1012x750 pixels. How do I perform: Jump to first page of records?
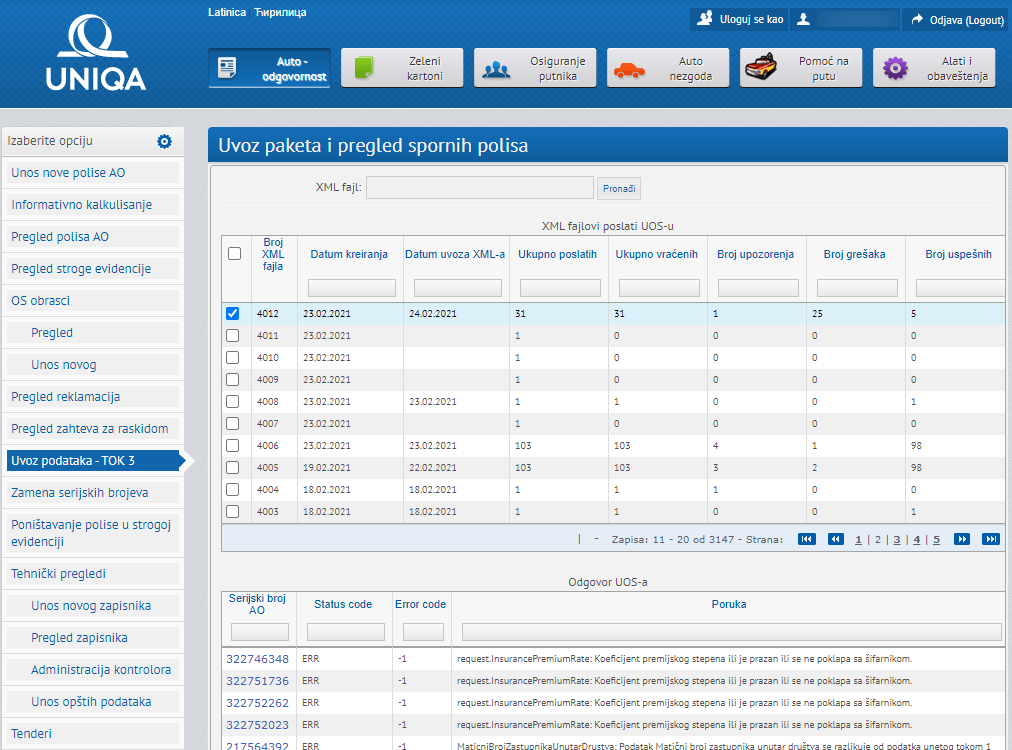[806, 539]
